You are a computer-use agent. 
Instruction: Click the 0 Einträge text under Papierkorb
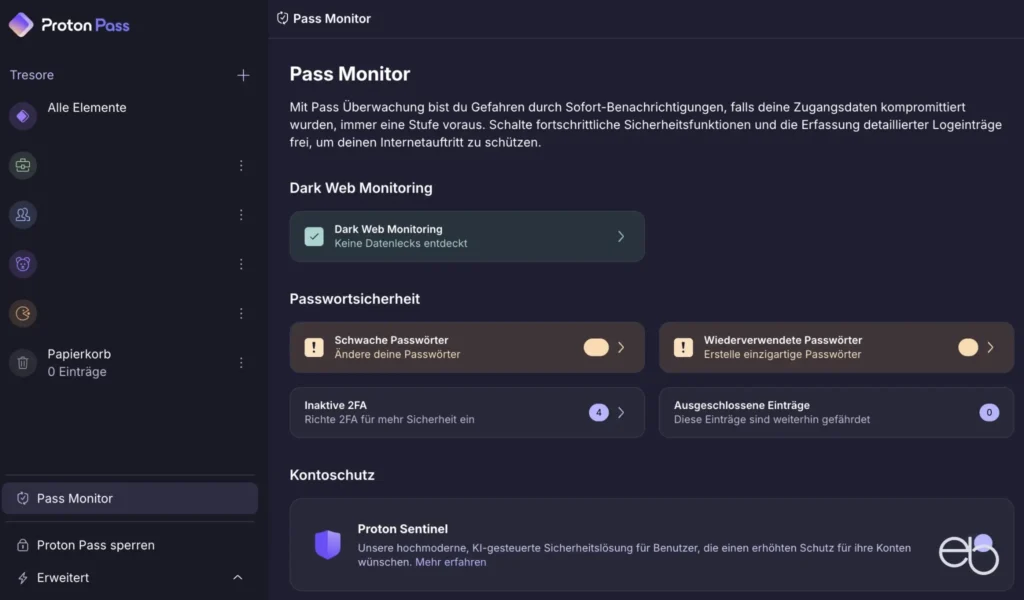77,371
